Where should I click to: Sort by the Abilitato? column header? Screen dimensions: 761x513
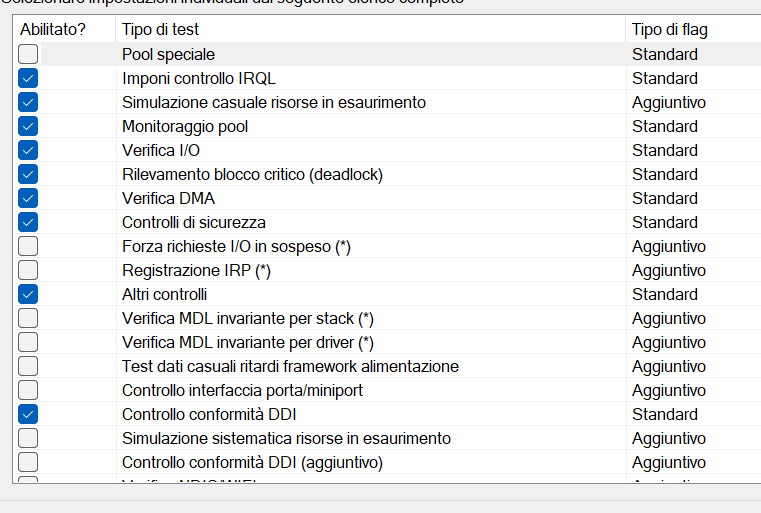[64, 29]
